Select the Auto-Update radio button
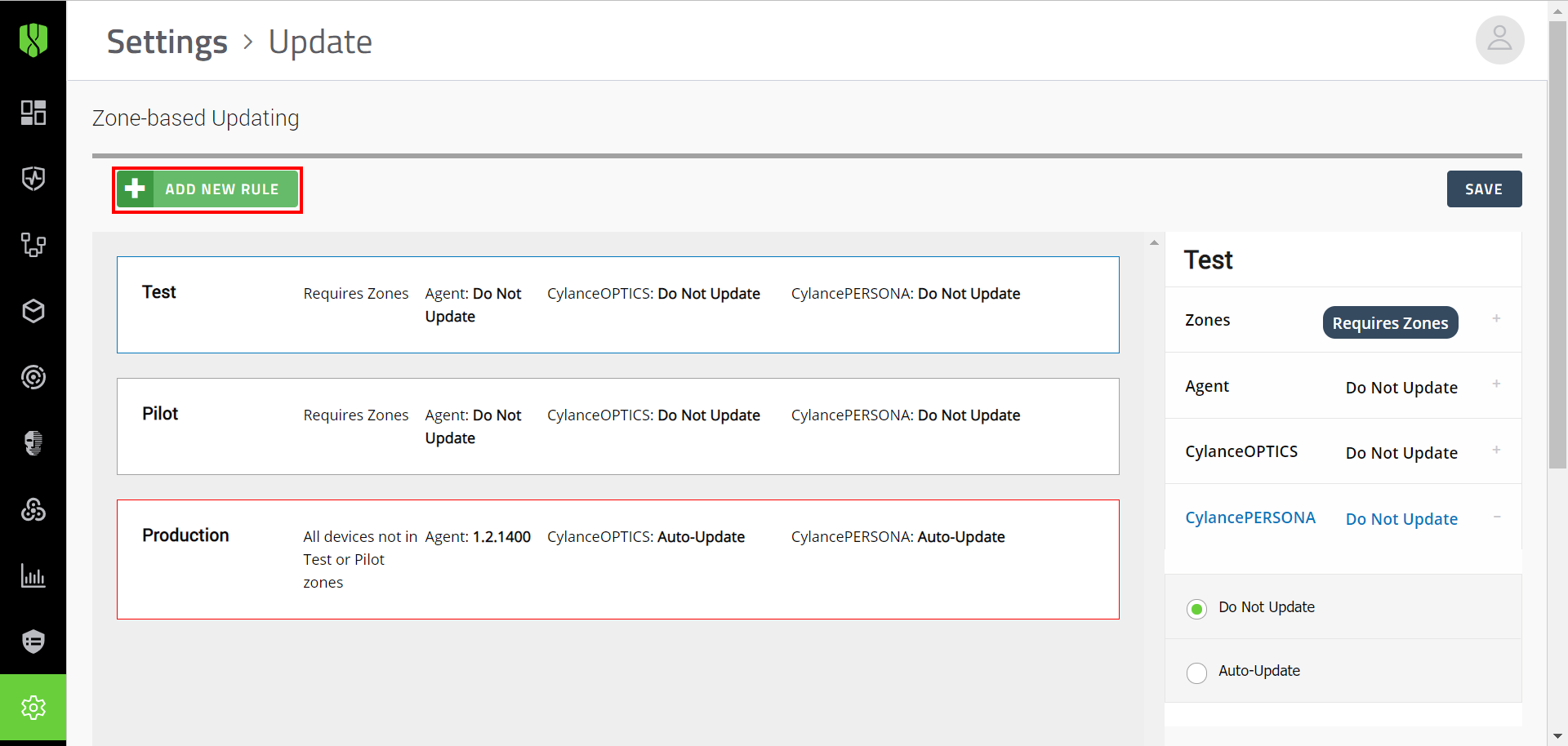This screenshot has width=1568, height=746. (x=1196, y=673)
